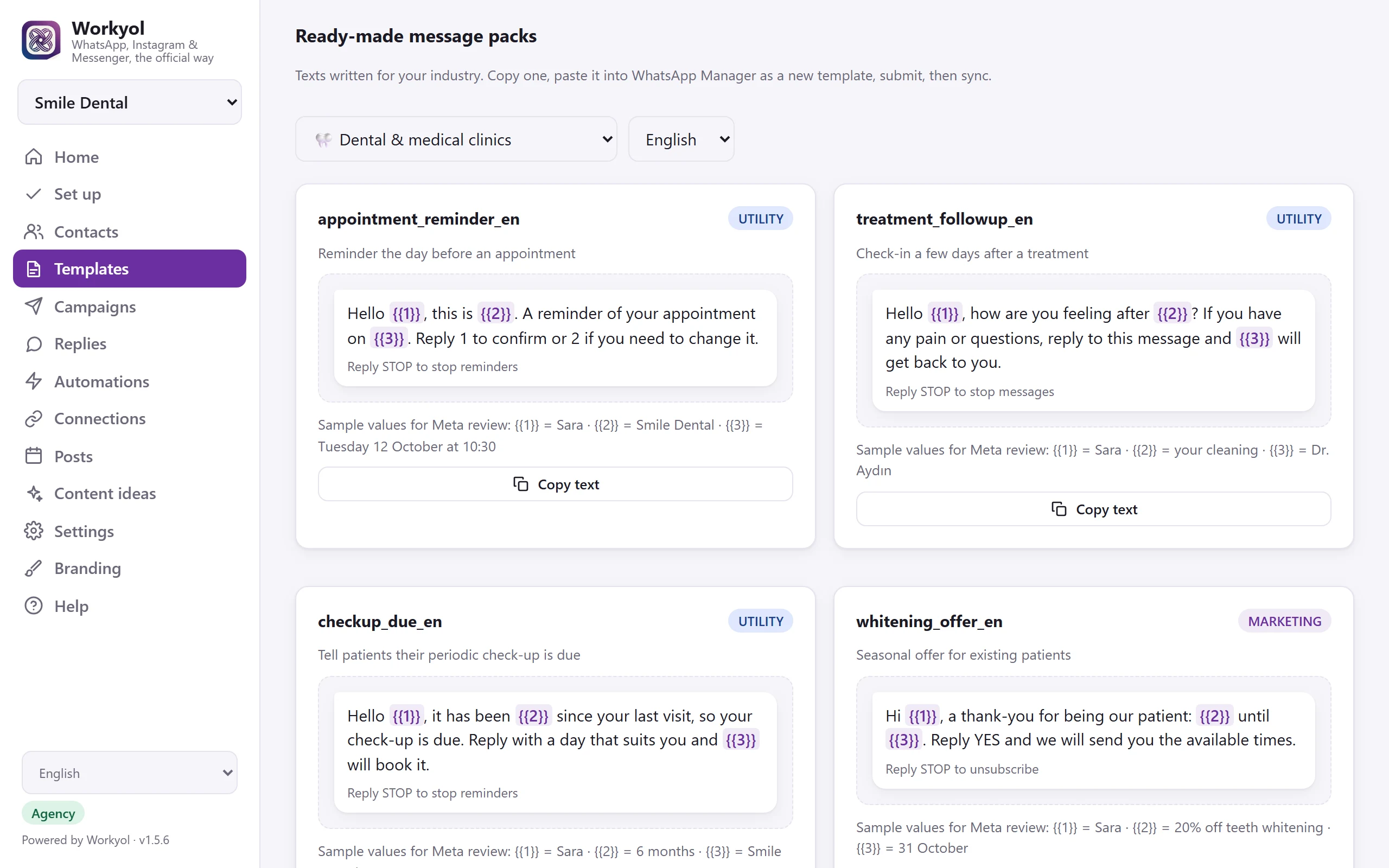Click the Set up checkmark icon

tap(34, 194)
